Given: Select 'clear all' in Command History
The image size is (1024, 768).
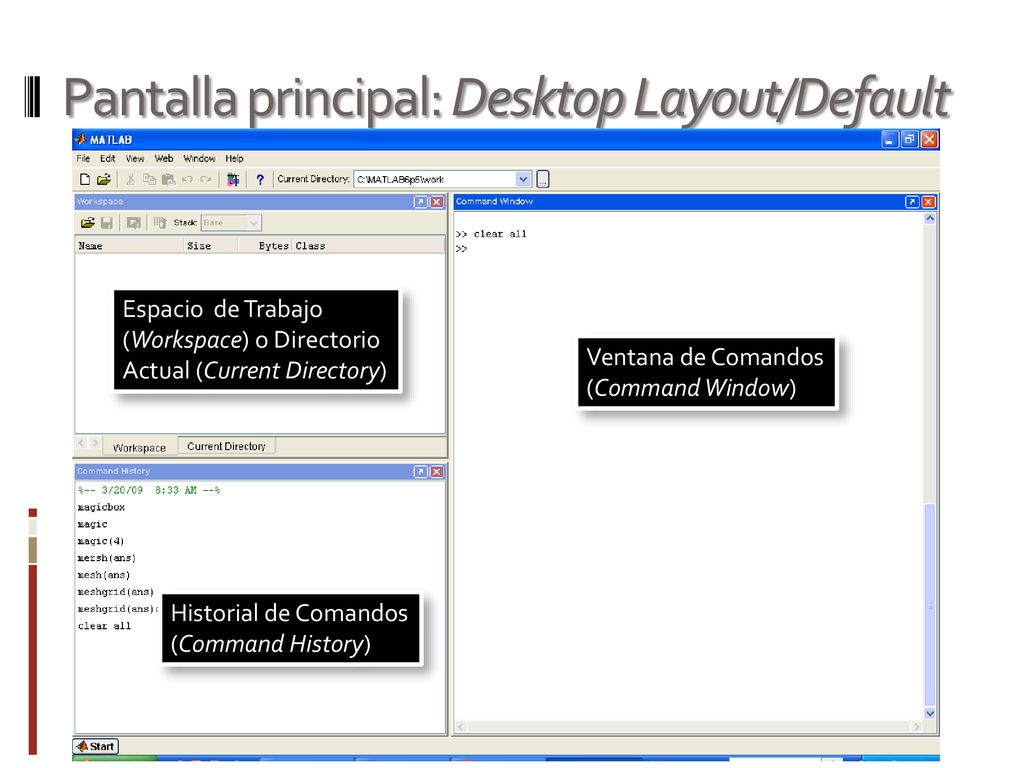Looking at the screenshot, I should 104,626.
